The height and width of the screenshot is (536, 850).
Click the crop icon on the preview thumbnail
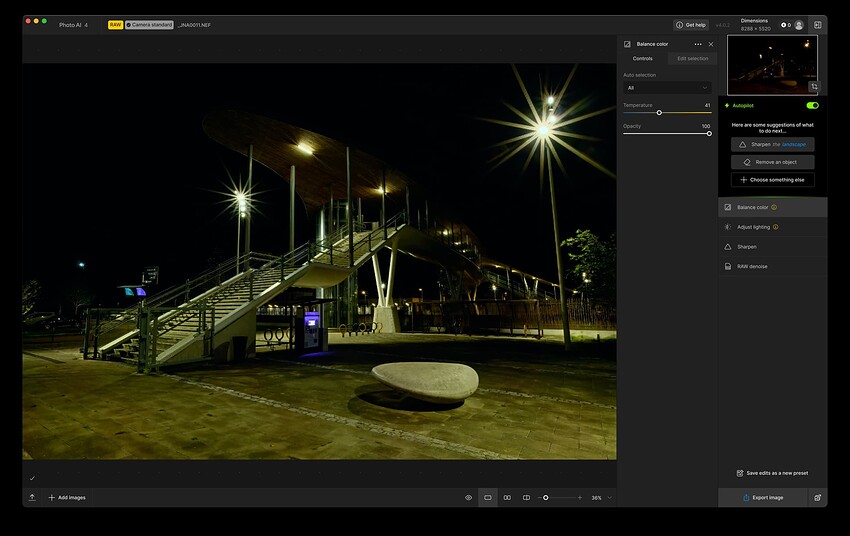coord(813,87)
